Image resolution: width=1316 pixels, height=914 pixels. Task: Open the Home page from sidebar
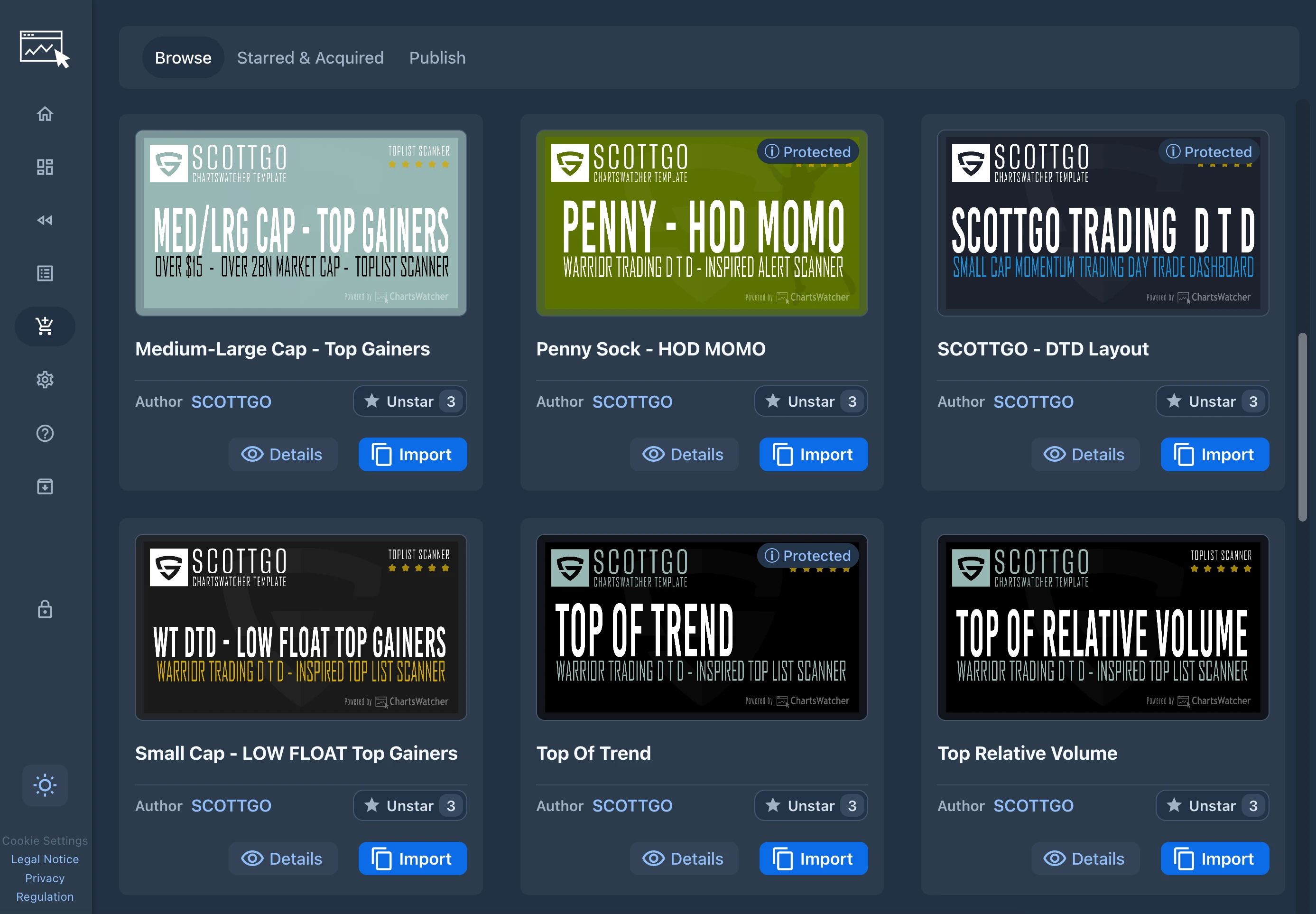pyautogui.click(x=45, y=114)
